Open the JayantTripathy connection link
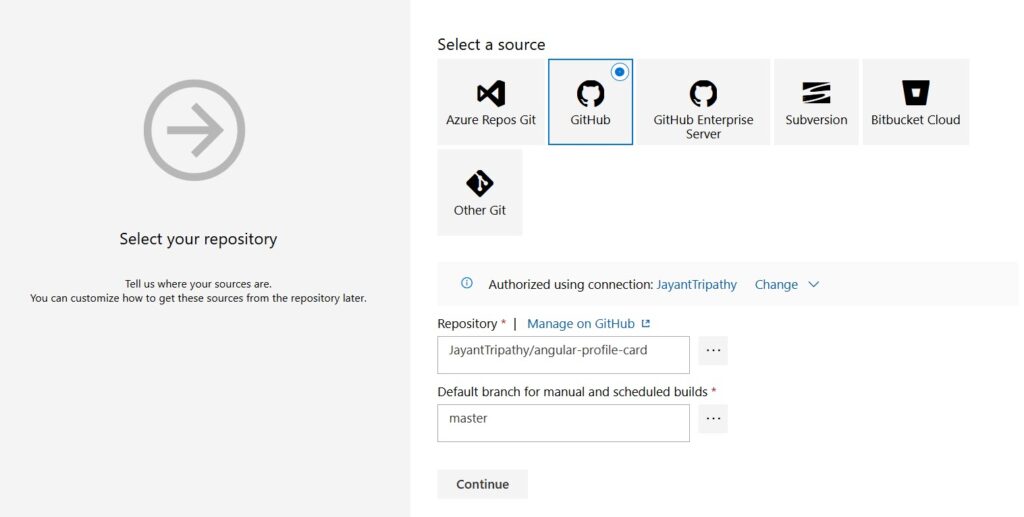Viewport: 1024px width, 517px height. [x=697, y=285]
